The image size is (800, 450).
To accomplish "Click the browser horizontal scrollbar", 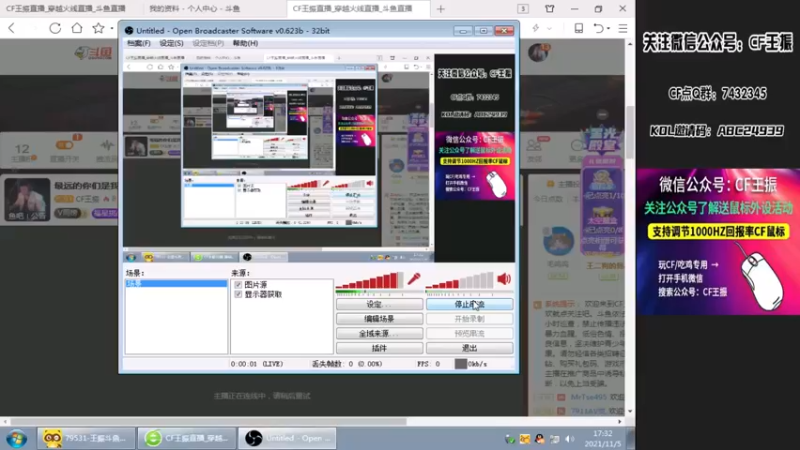I will (208, 422).
